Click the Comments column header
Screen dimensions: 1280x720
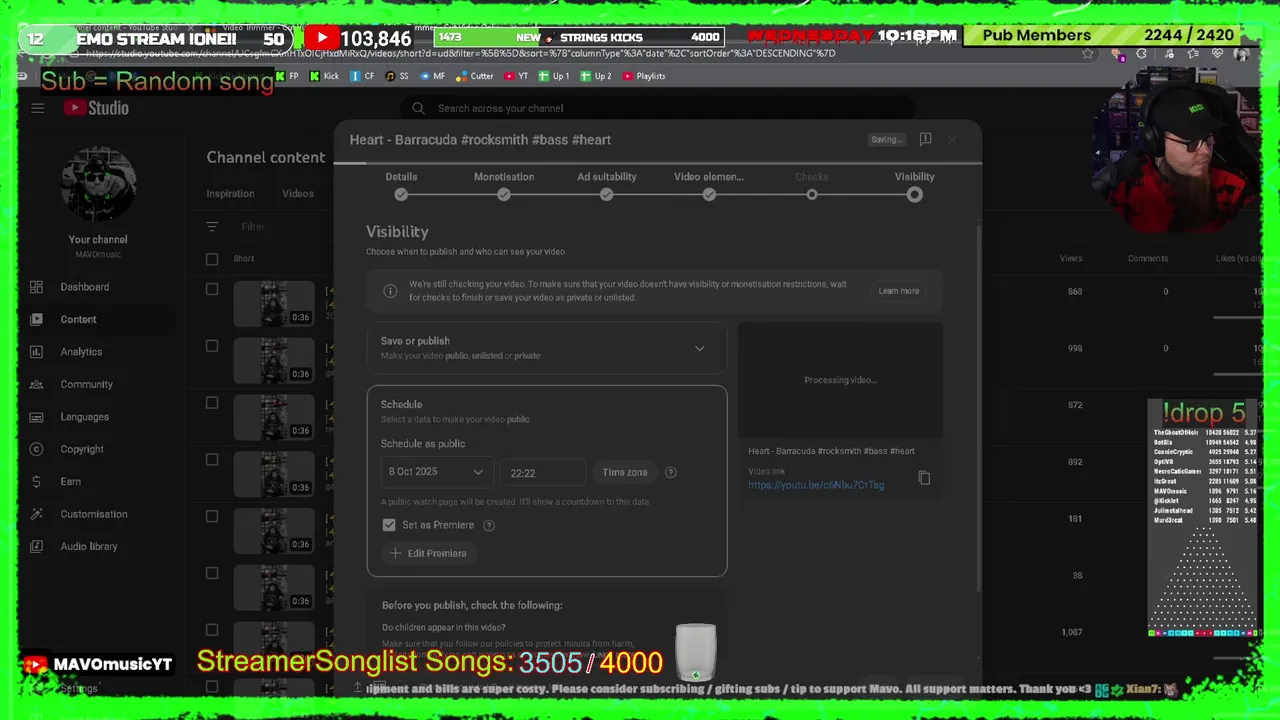1148,259
